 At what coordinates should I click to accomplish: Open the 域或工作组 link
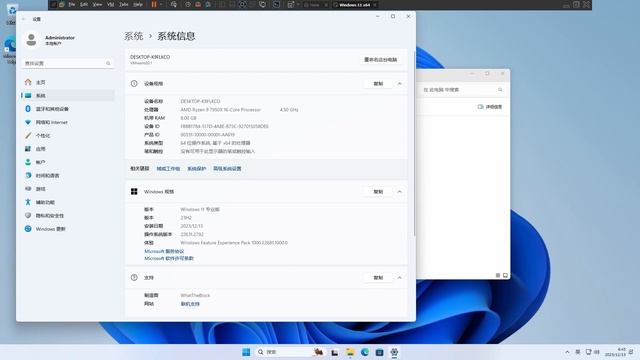168,169
